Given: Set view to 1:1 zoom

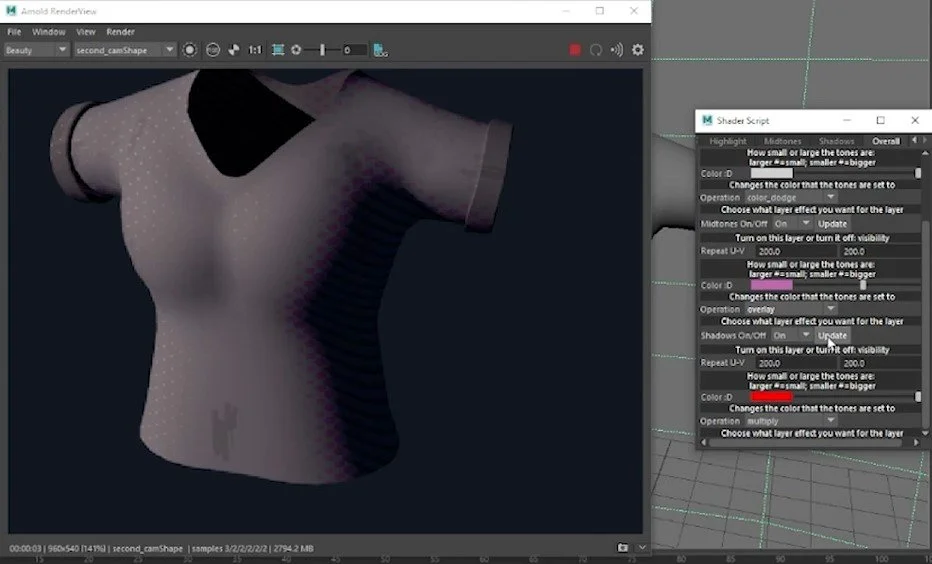Looking at the screenshot, I should [255, 50].
